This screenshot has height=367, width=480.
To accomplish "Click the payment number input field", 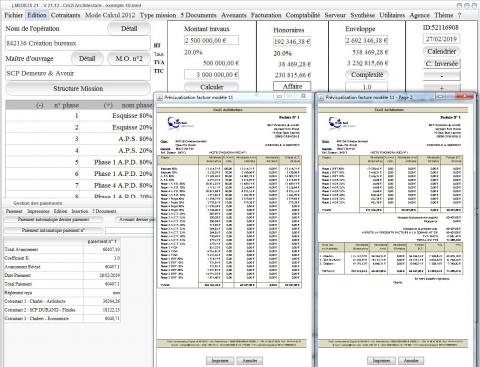I will 129,230.
